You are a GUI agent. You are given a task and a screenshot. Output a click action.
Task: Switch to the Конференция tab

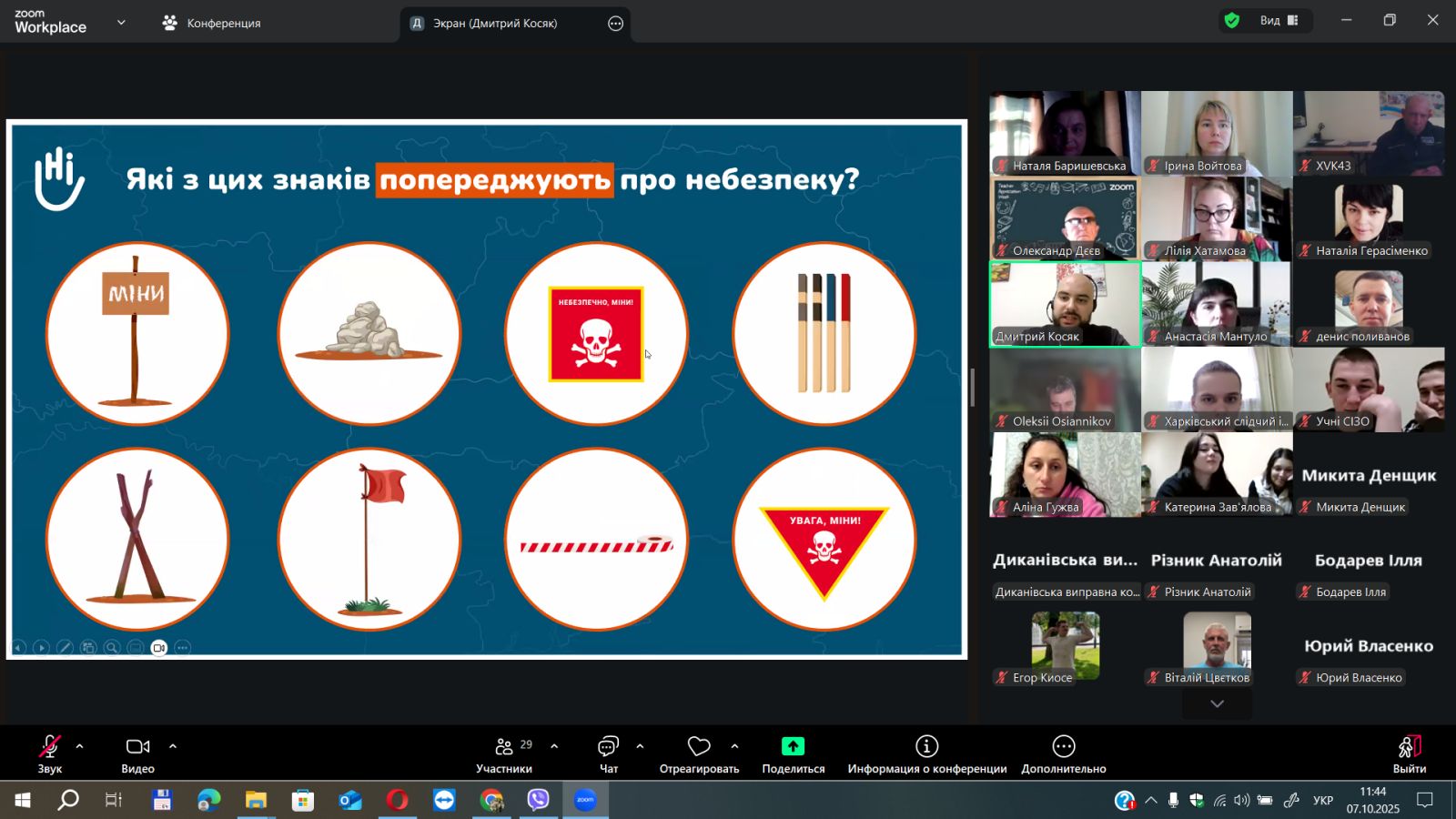(x=211, y=24)
